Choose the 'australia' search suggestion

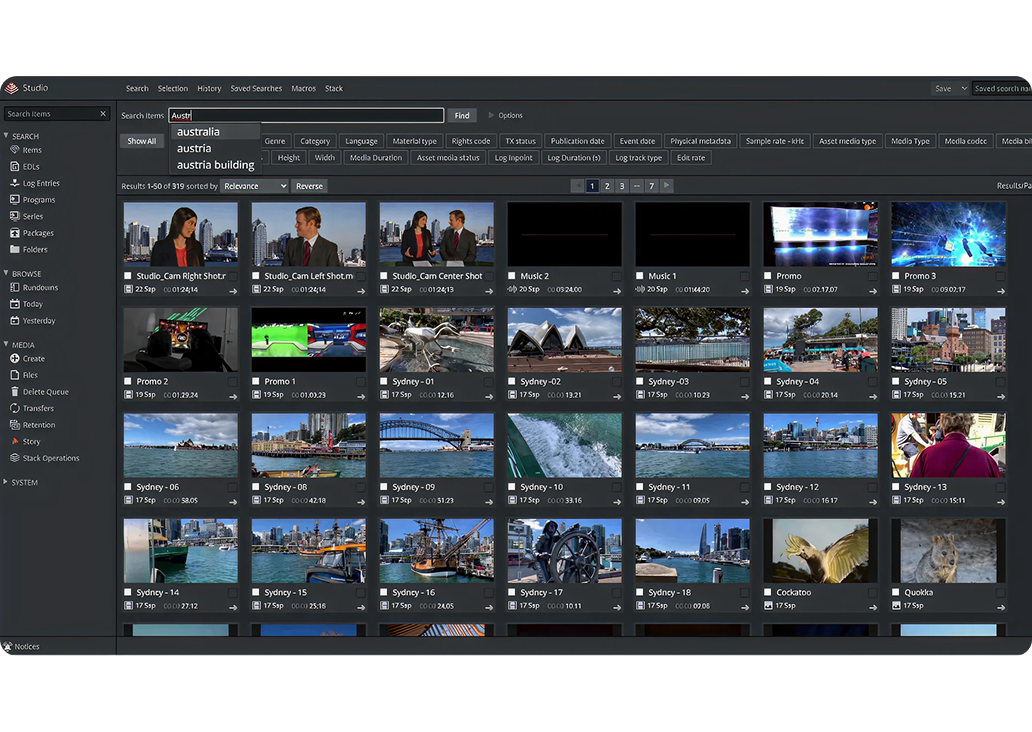coord(198,132)
